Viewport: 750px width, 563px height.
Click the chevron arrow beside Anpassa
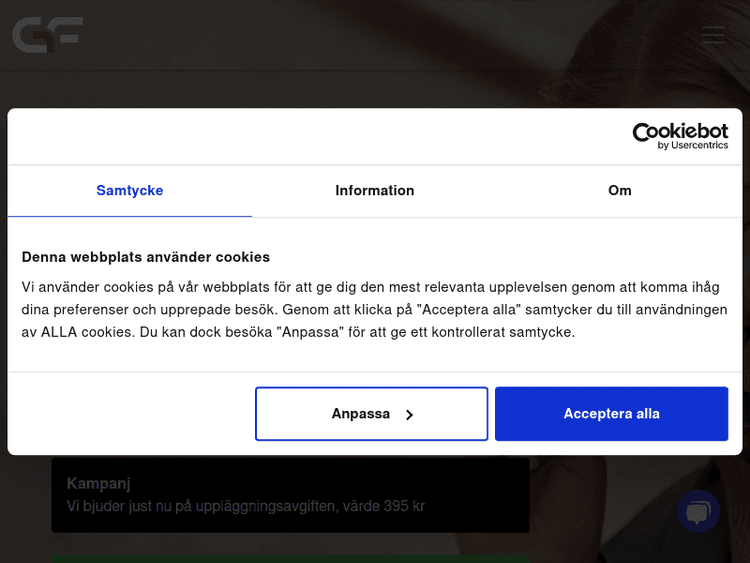tap(410, 415)
